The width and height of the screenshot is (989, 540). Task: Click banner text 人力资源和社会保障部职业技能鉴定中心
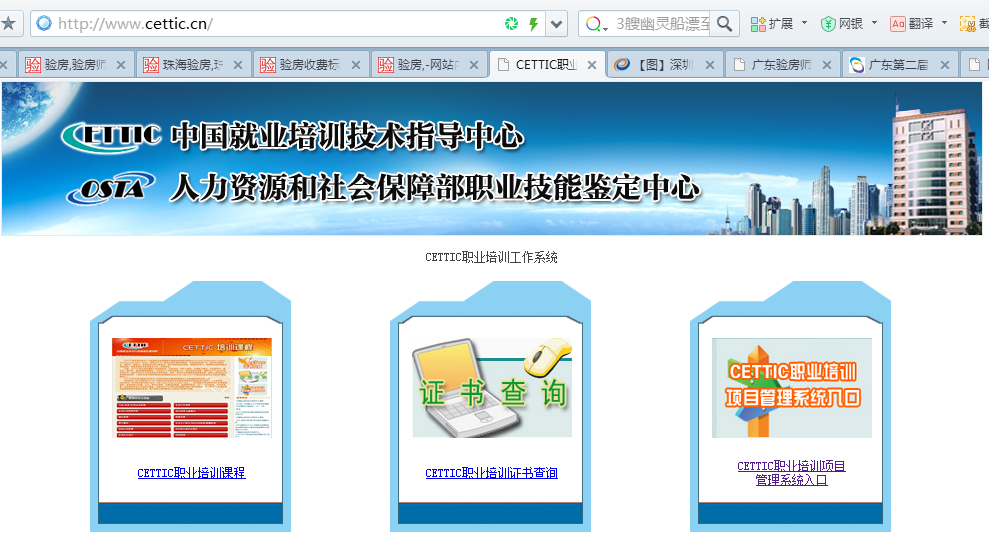pos(435,187)
